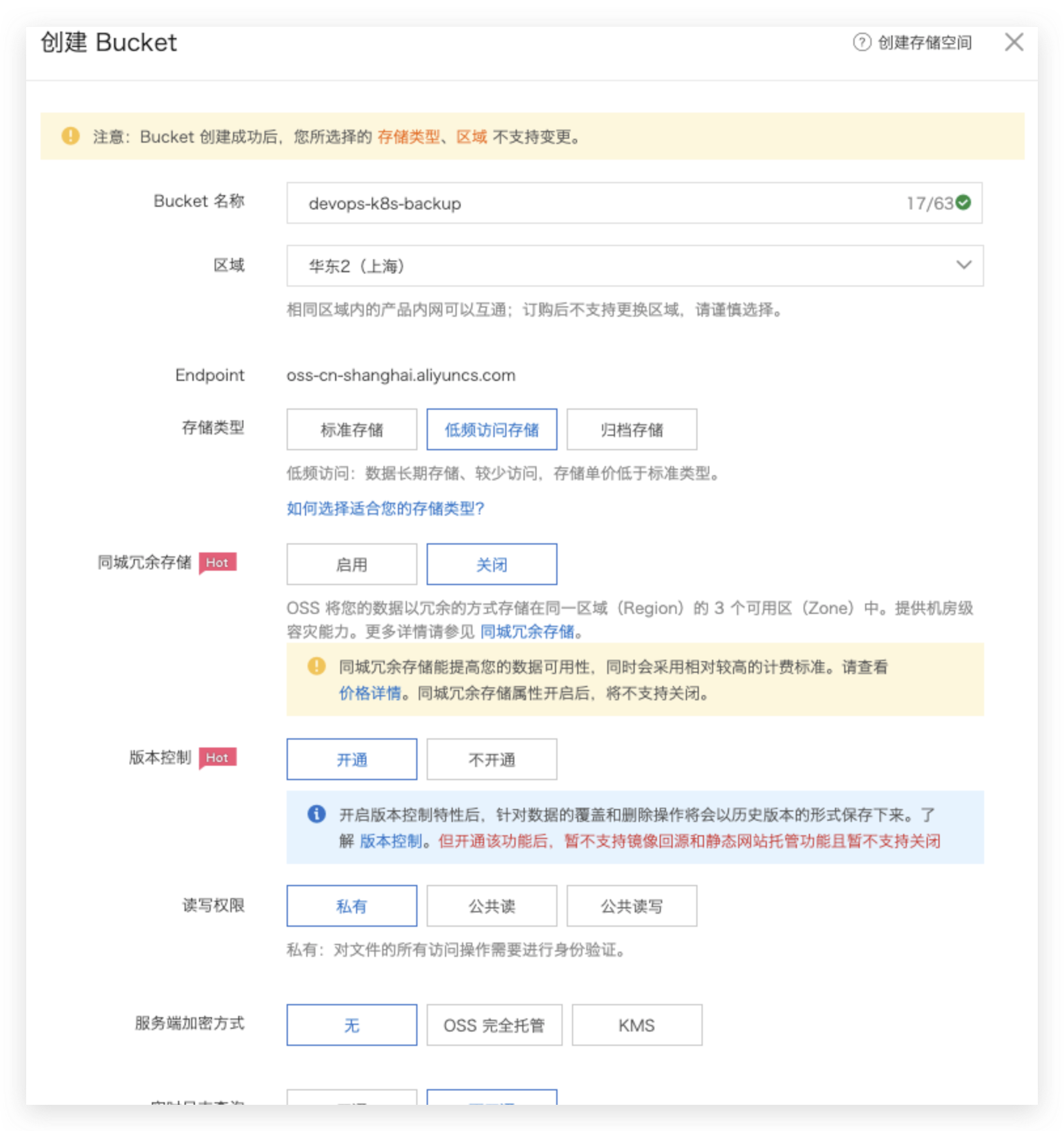
Task: Choose 不开通 for 版本控制
Action: [x=491, y=759]
